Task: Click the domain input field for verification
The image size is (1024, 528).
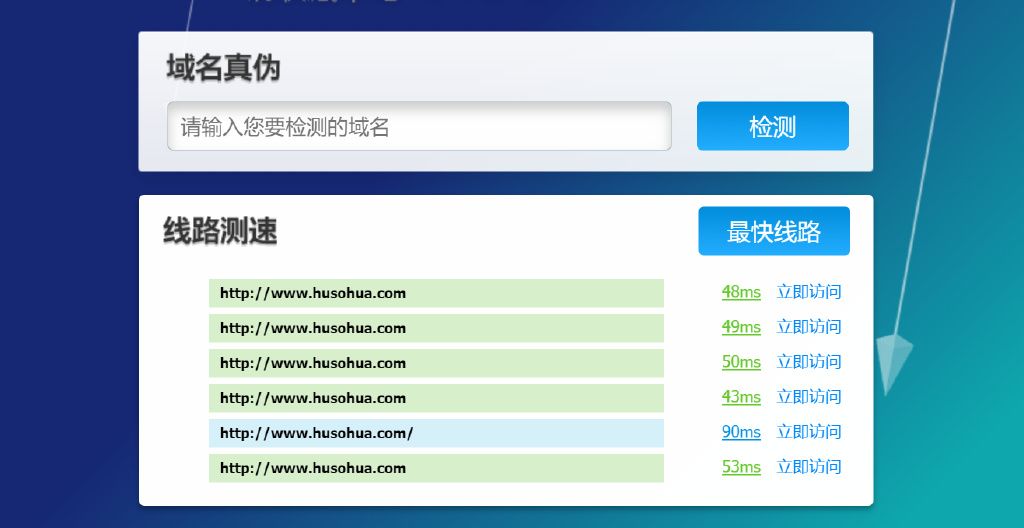Action: tap(419, 127)
